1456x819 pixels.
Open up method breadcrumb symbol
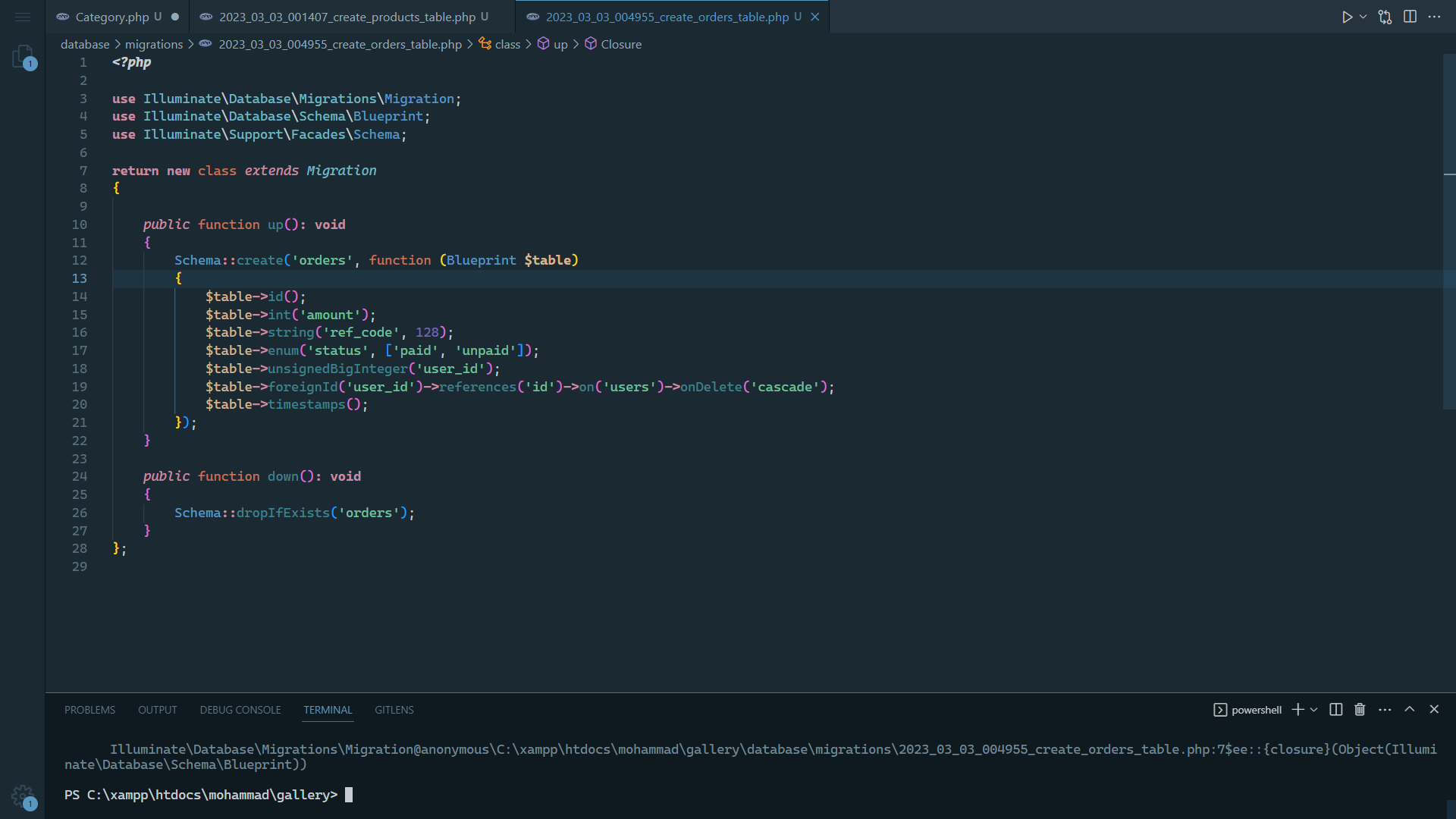tap(560, 44)
